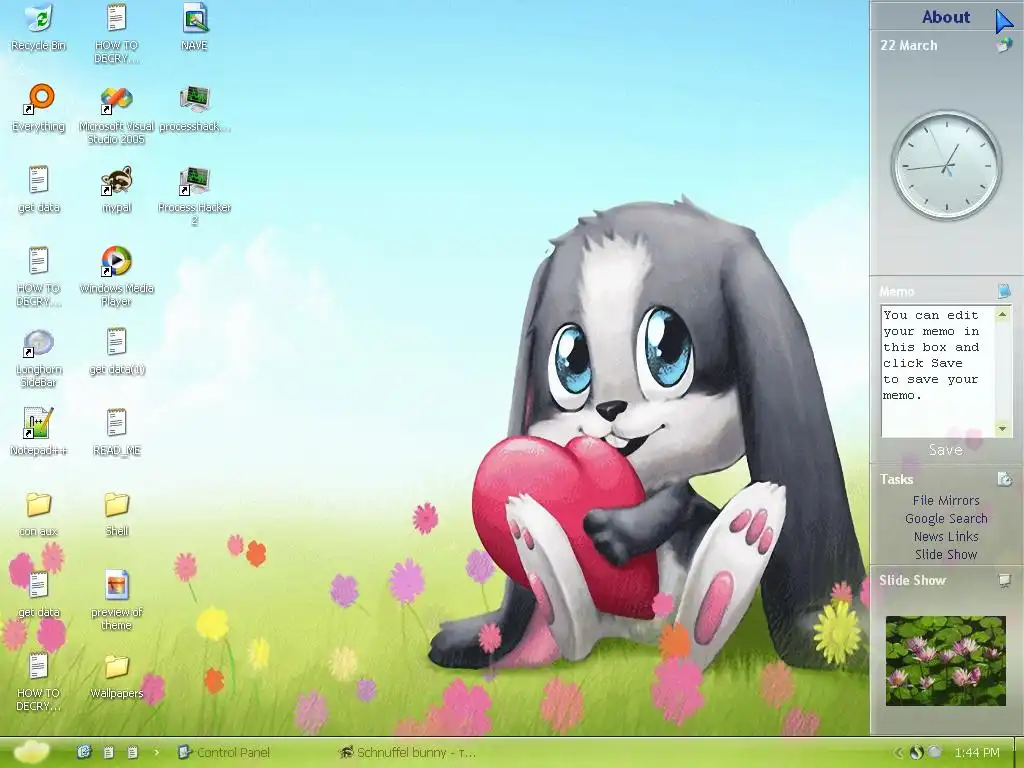Open the processhack... desktop icon
The height and width of the screenshot is (768, 1024).
[194, 108]
